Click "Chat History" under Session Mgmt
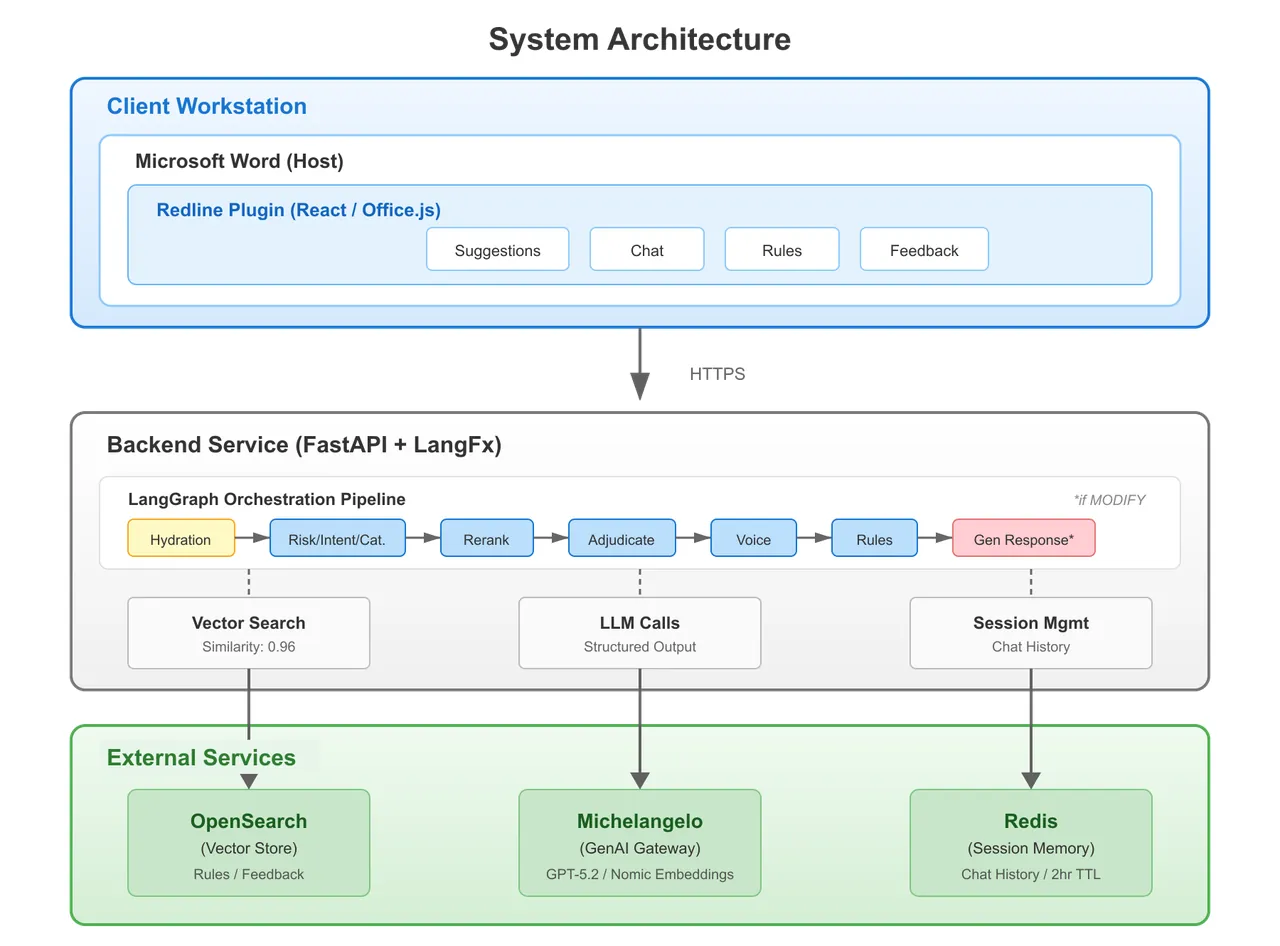This screenshot has height=946, width=1280. [x=1031, y=647]
